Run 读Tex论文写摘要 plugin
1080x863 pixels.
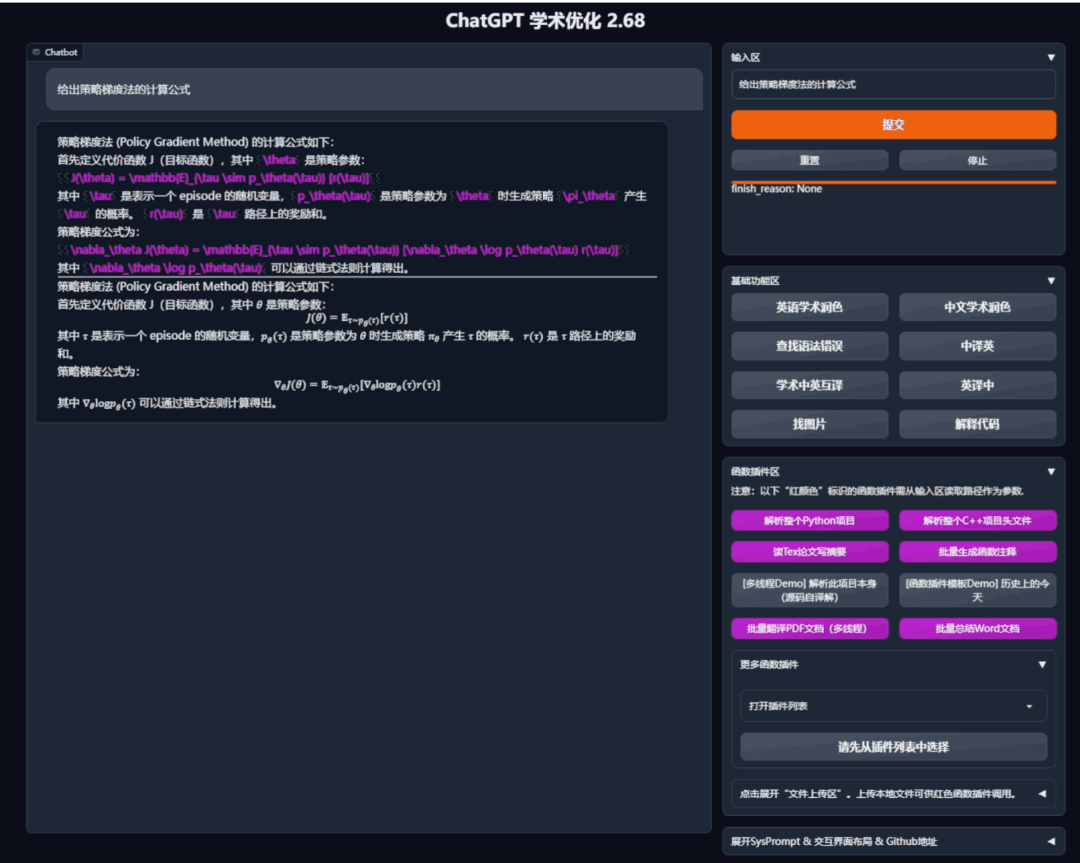(x=809, y=552)
